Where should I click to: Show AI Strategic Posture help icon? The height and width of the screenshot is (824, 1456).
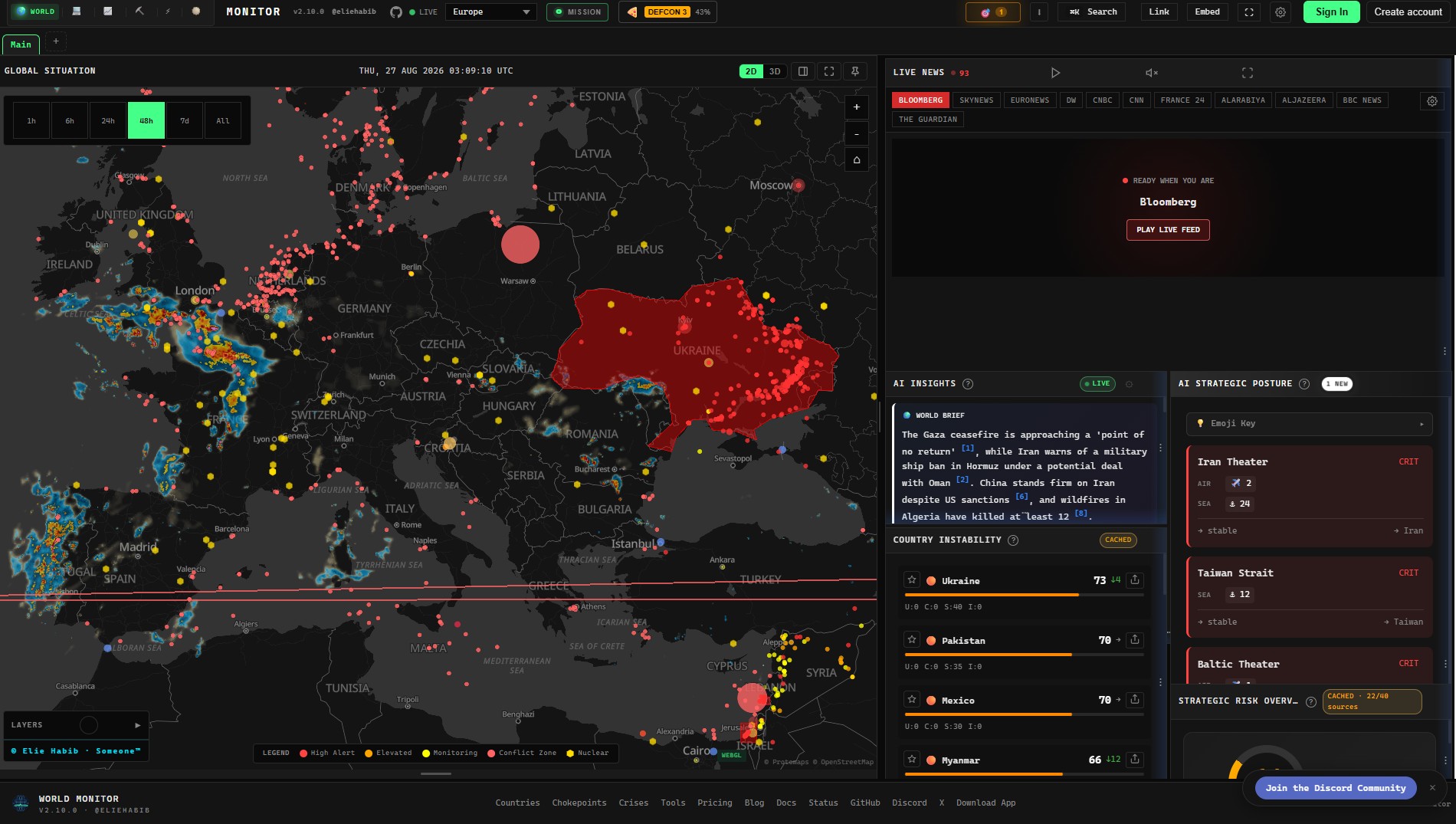[1304, 384]
